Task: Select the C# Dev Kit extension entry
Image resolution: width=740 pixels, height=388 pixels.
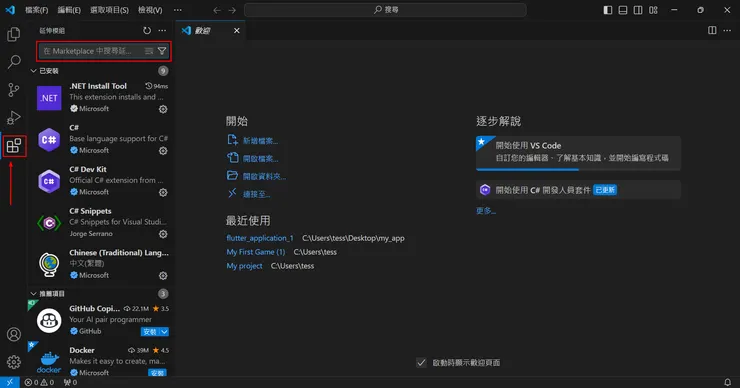Action: coord(101,181)
